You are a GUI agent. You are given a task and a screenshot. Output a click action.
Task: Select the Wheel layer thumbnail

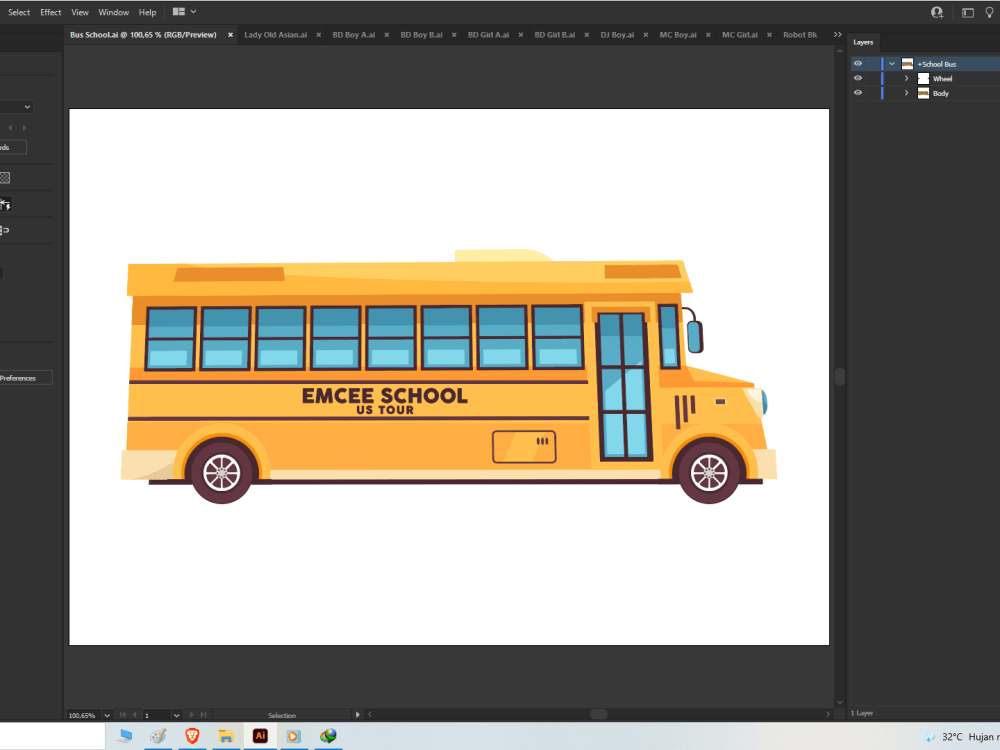[x=923, y=78]
